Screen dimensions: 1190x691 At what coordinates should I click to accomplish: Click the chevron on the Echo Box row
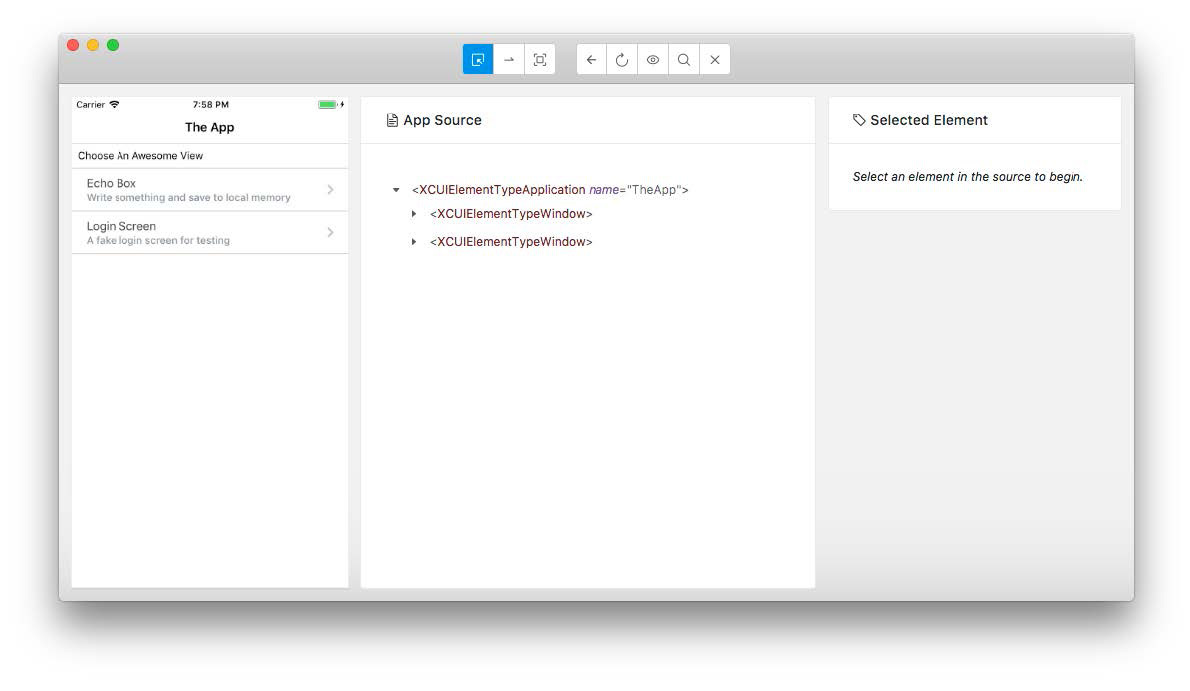pyautogui.click(x=331, y=190)
